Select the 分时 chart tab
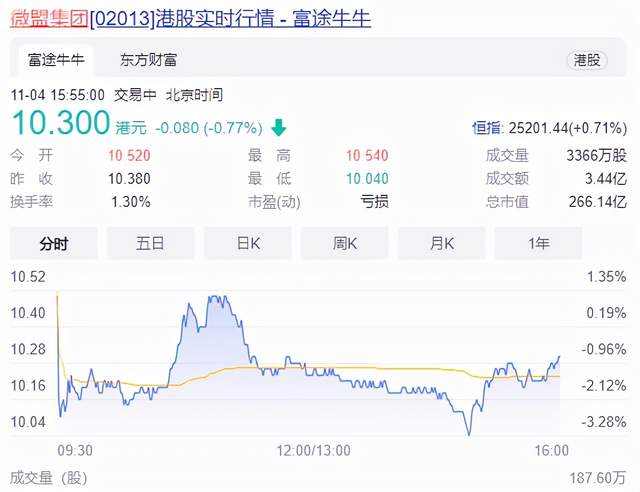The image size is (640, 492). (54, 243)
